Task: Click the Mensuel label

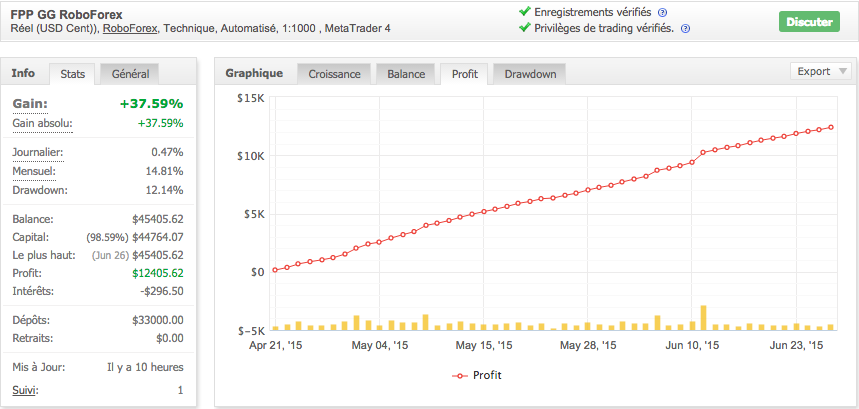Action: pos(34,171)
